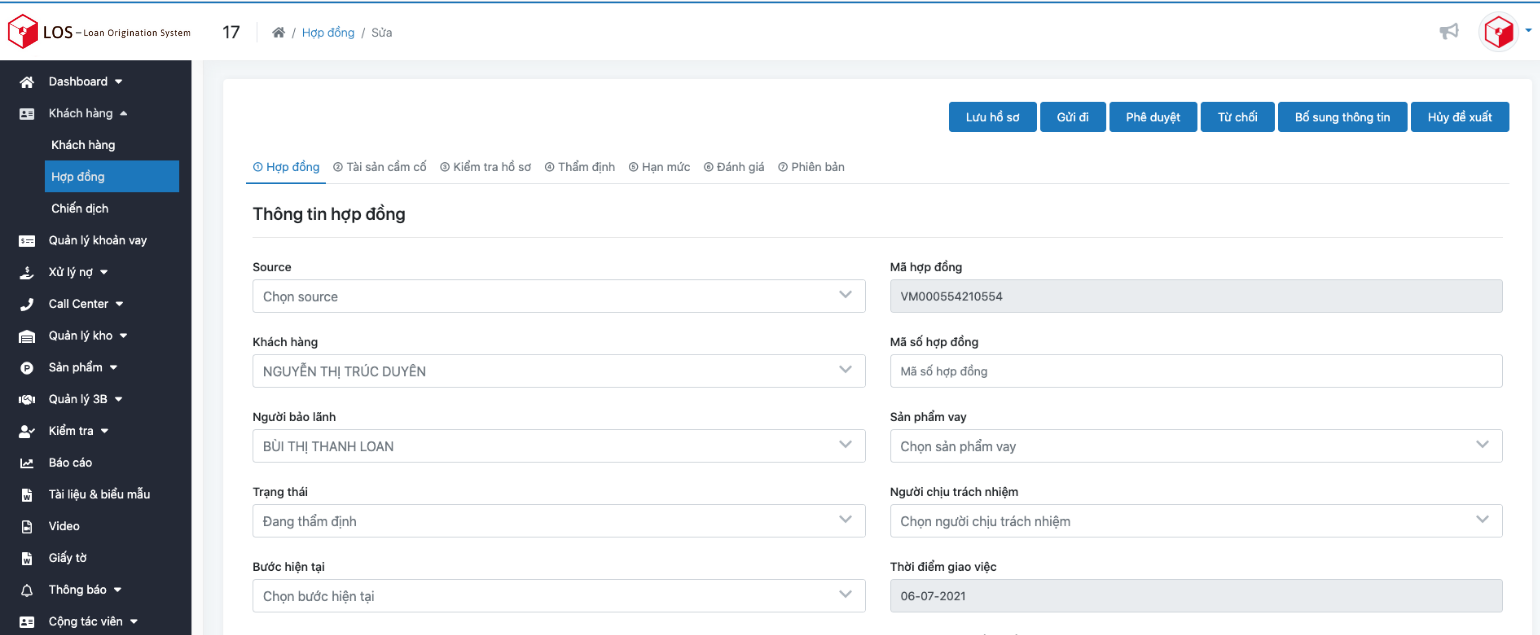1540x635 pixels.
Task: Click the megaphone announcements icon
Action: [x=1448, y=32]
